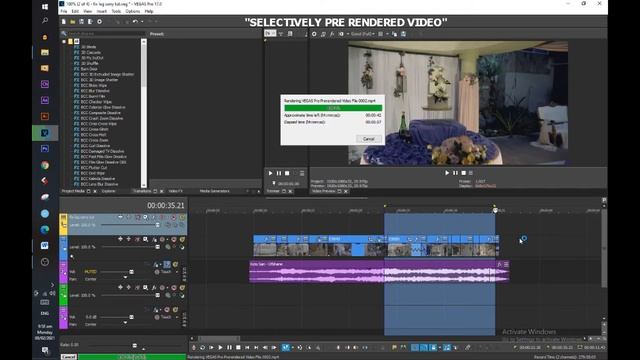The image size is (640, 360).
Task: Solo the bottom audio track
Action: coord(175,310)
